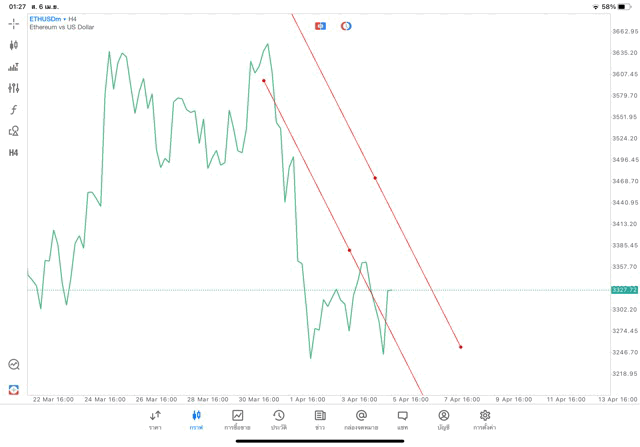Open the ETHUSDm symbol selector

tap(48, 18)
